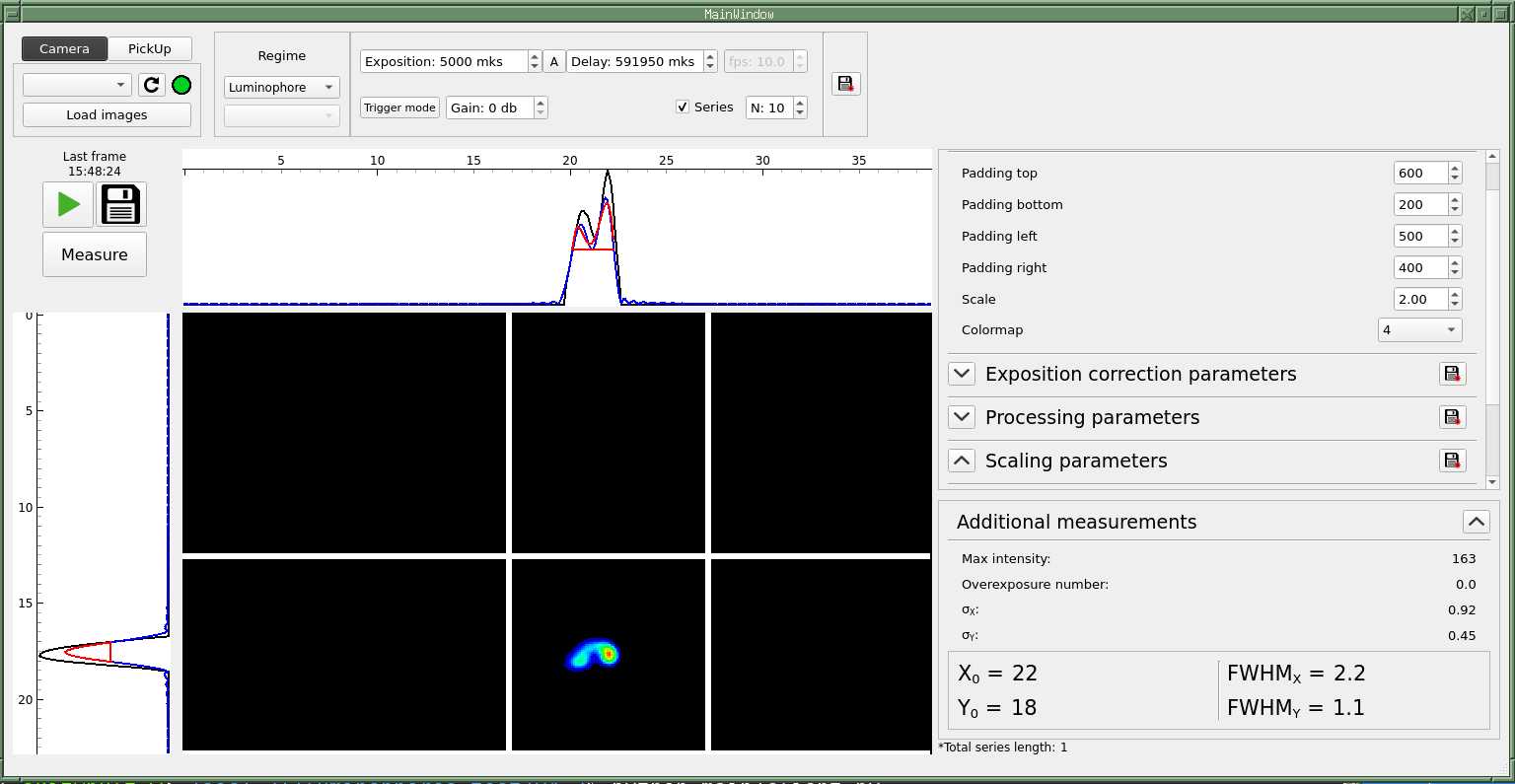Save Processing parameters with disk icon
The image size is (1515, 784).
click(x=1452, y=417)
